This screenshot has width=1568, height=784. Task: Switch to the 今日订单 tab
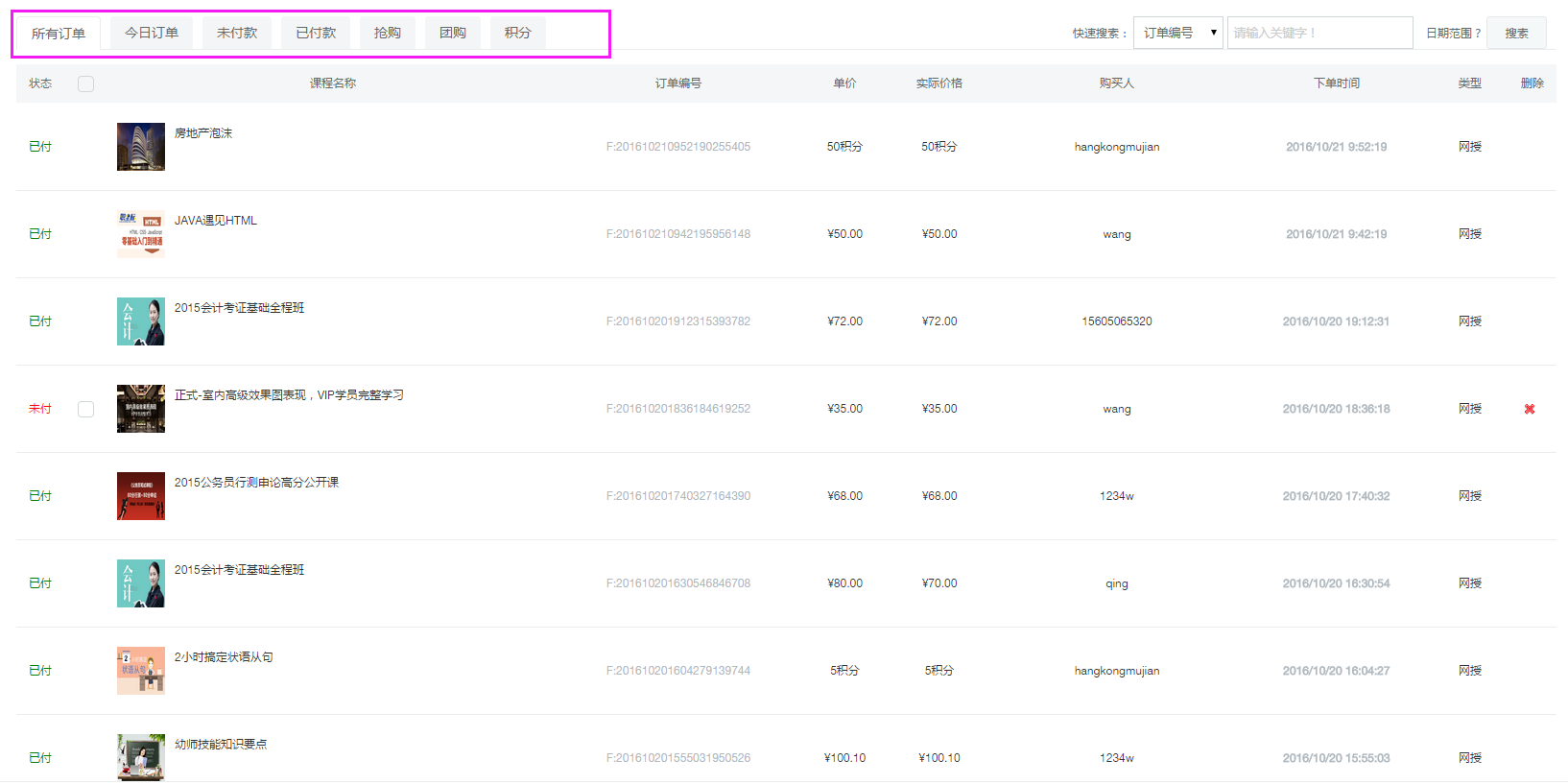pyautogui.click(x=152, y=33)
